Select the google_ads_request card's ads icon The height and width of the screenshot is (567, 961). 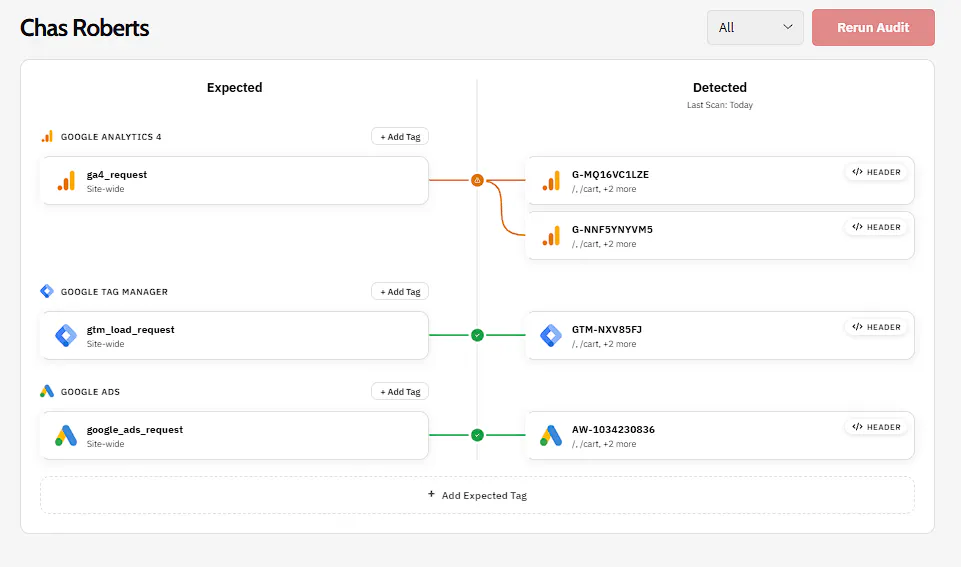click(66, 436)
